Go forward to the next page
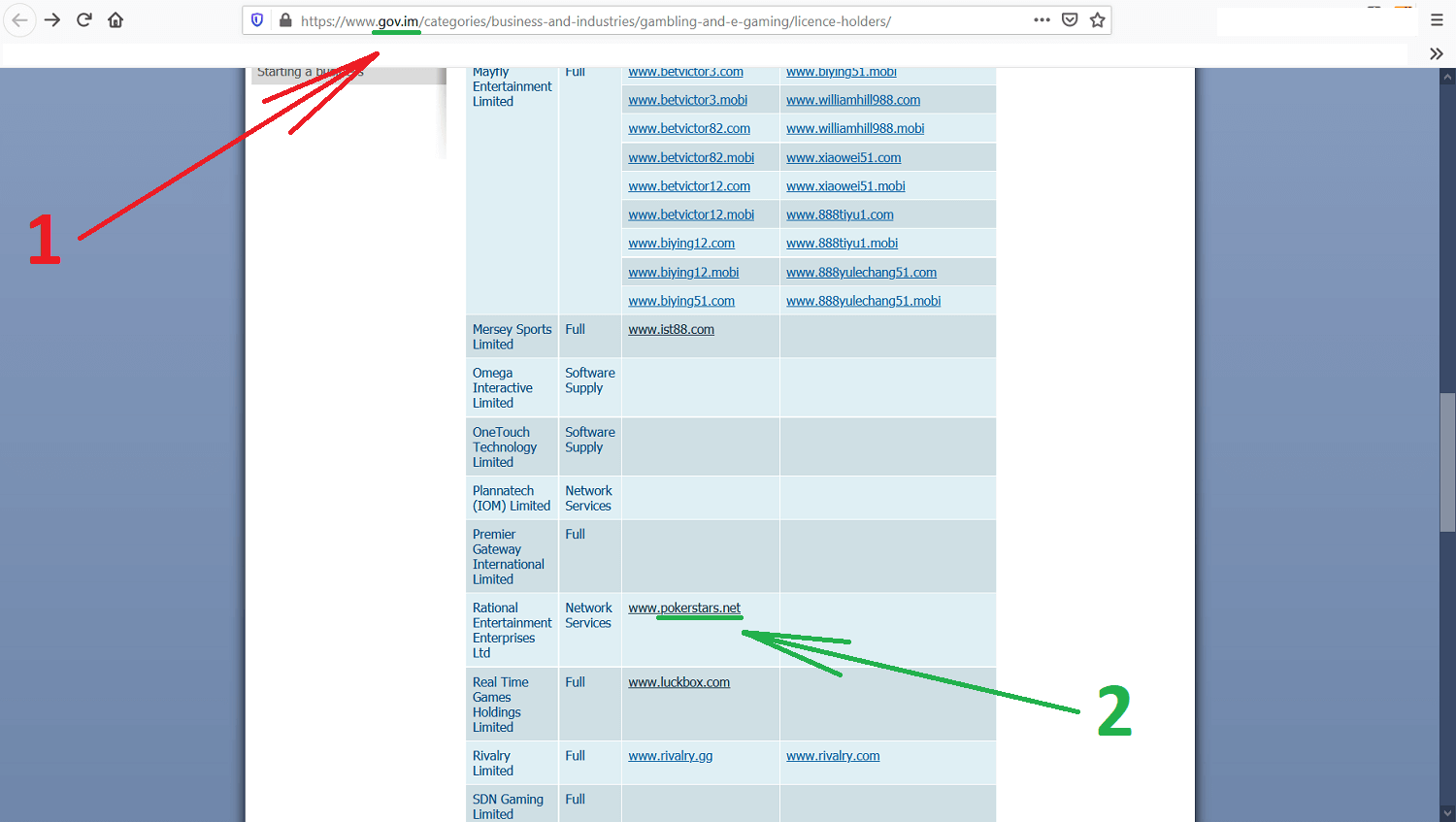Image resolution: width=1456 pixels, height=822 pixels. pos(52,20)
